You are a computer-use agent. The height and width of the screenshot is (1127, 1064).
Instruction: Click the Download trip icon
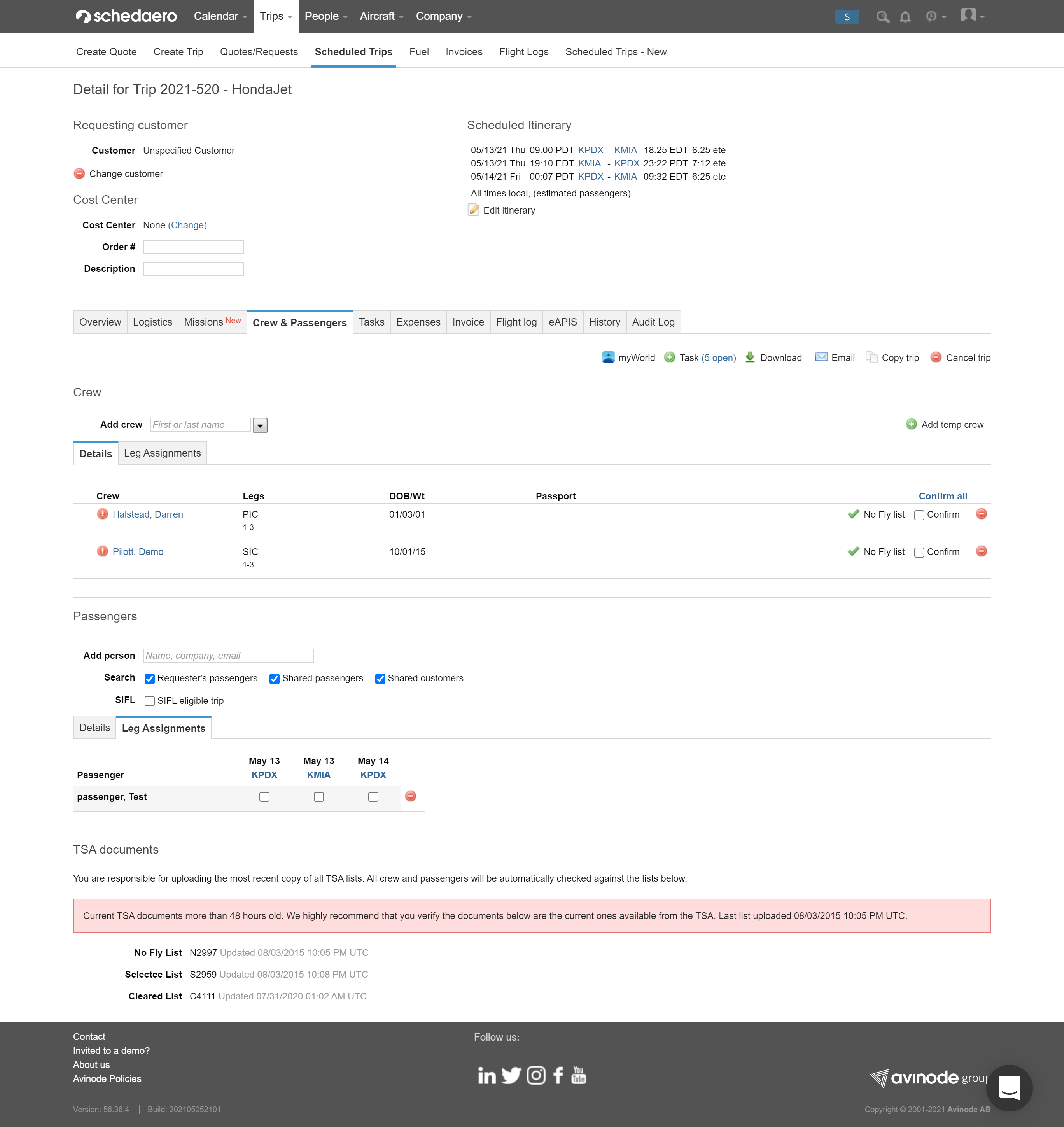pos(750,357)
